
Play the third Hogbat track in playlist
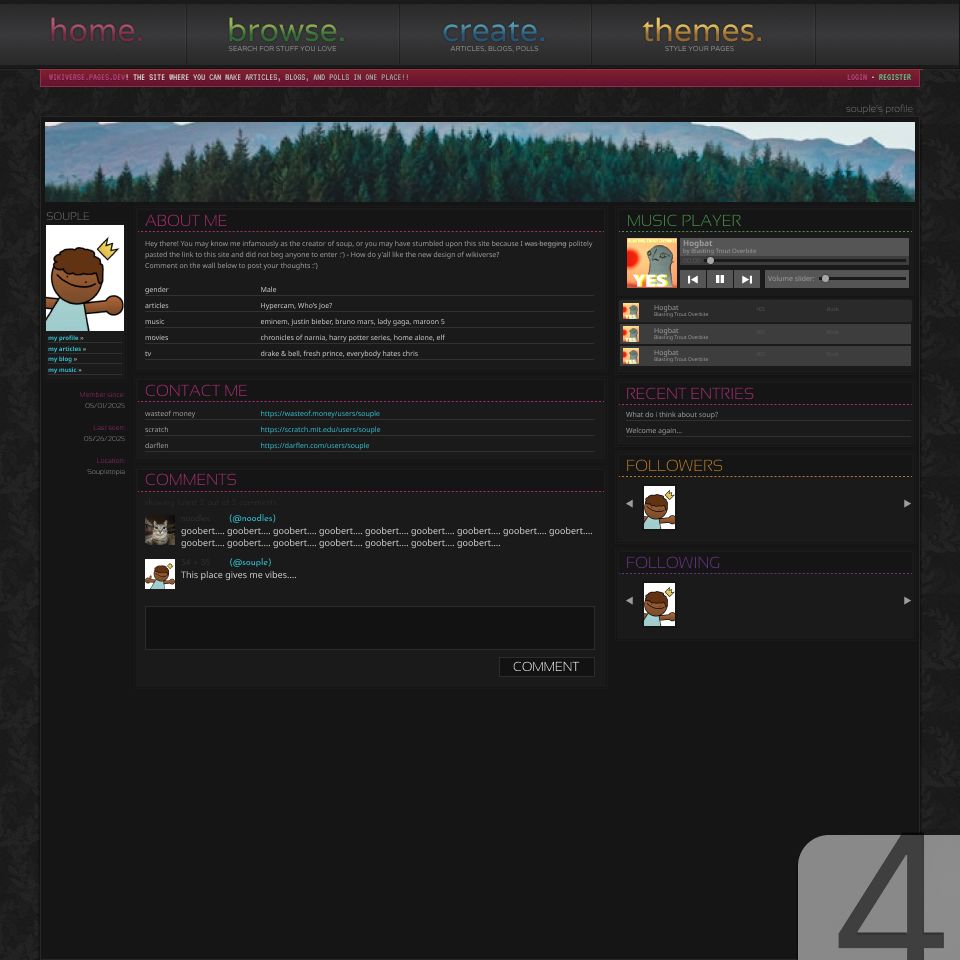pyautogui.click(x=765, y=356)
